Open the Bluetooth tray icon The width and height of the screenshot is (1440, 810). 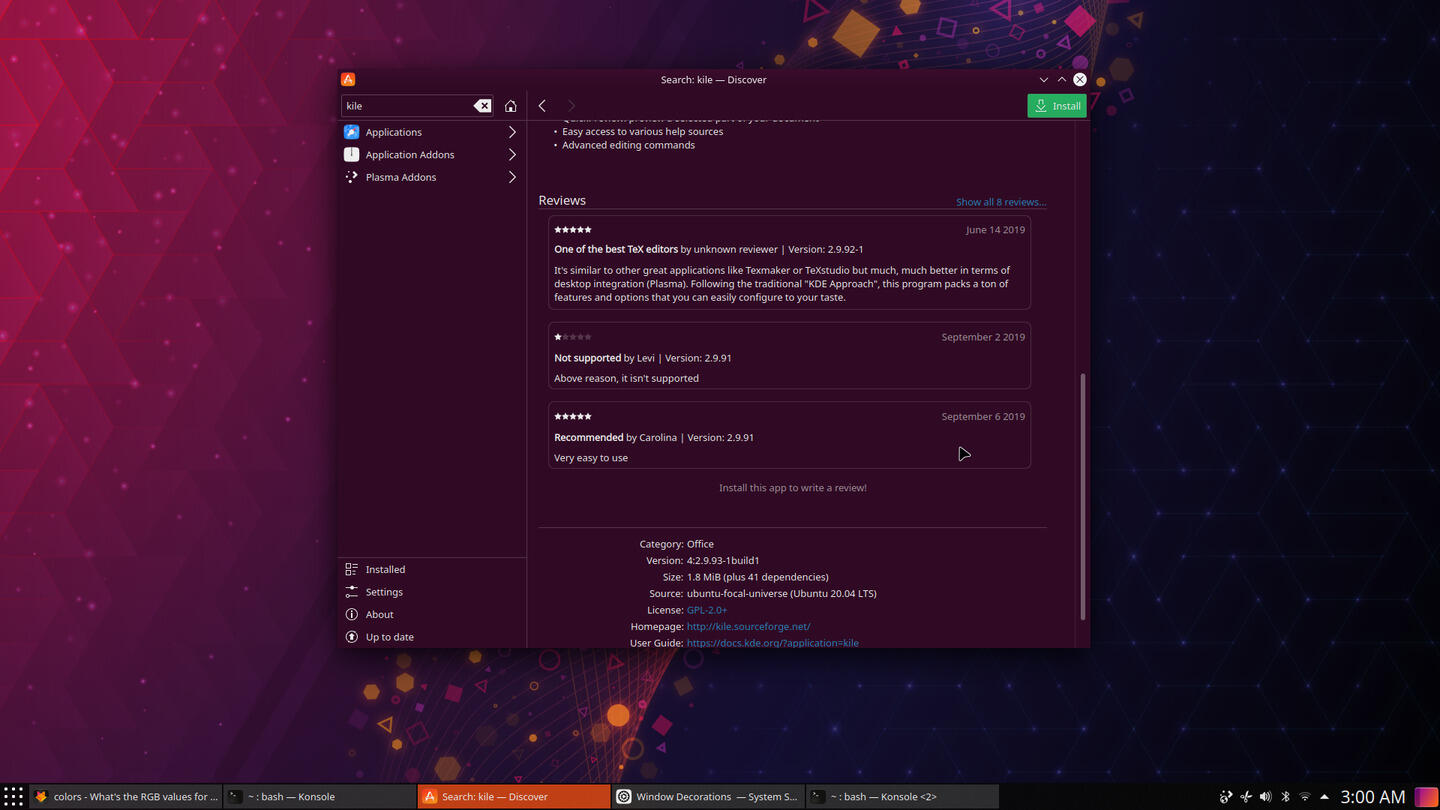click(1285, 797)
